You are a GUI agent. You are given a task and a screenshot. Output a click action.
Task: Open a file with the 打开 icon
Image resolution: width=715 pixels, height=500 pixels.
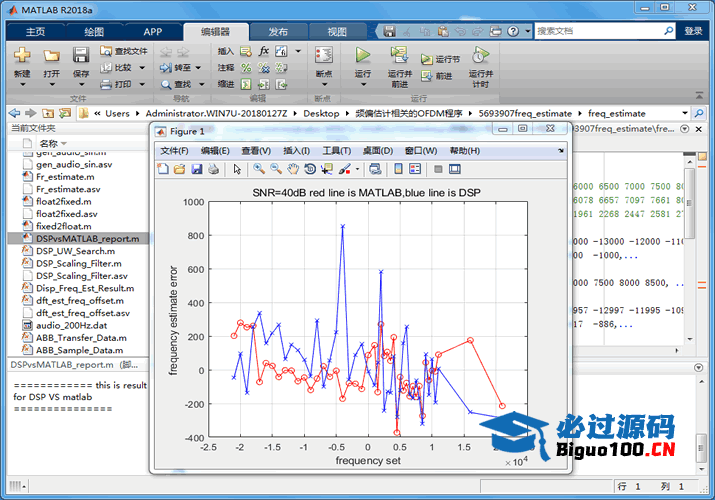pyautogui.click(x=52, y=56)
